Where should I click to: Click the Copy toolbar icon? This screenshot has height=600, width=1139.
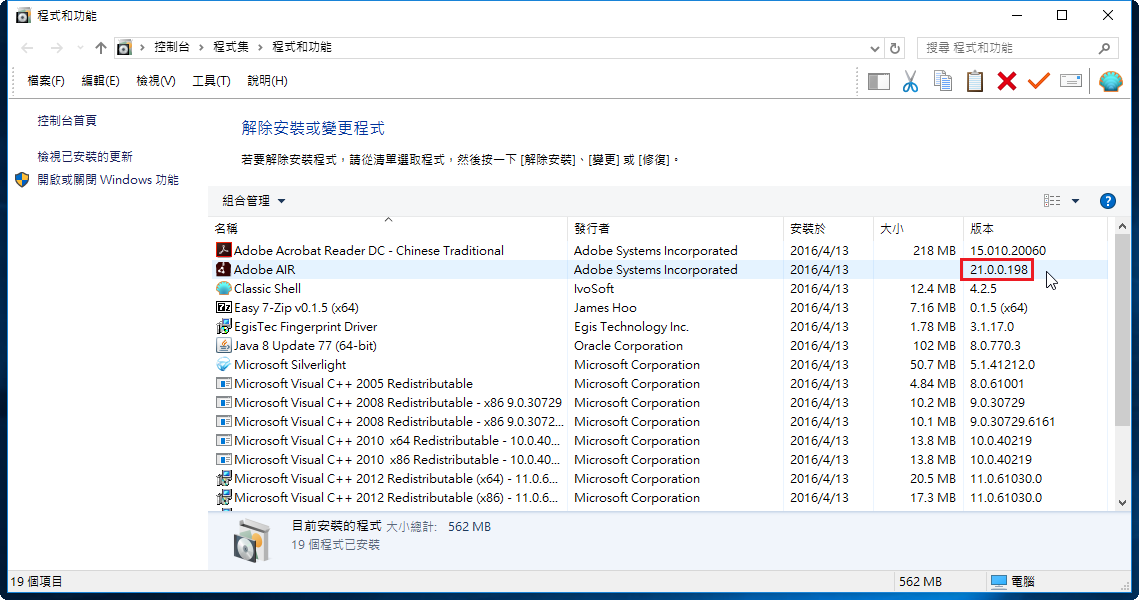(943, 81)
